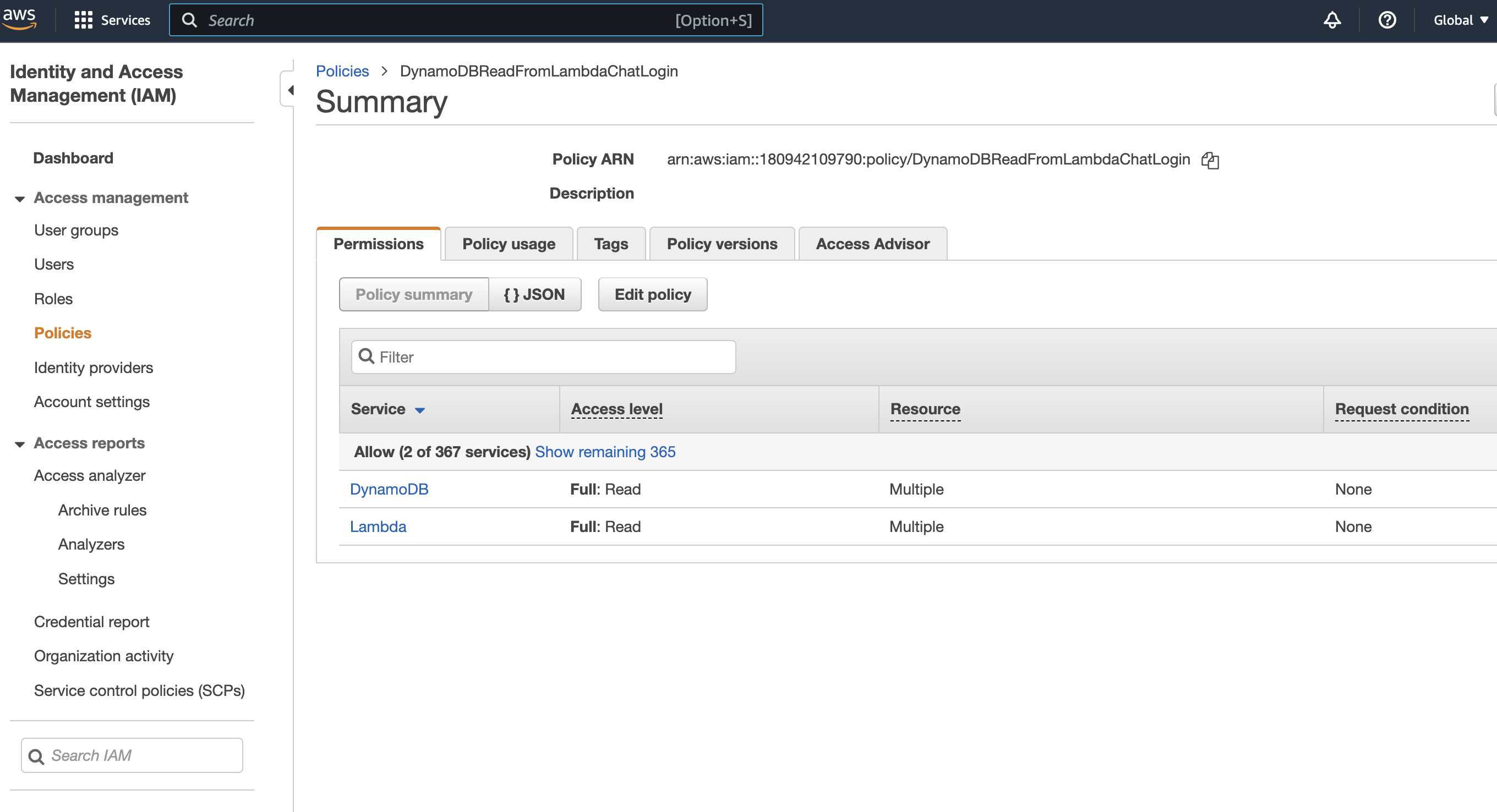The height and width of the screenshot is (812, 1497).
Task: Open Credential report
Action: [x=92, y=622]
